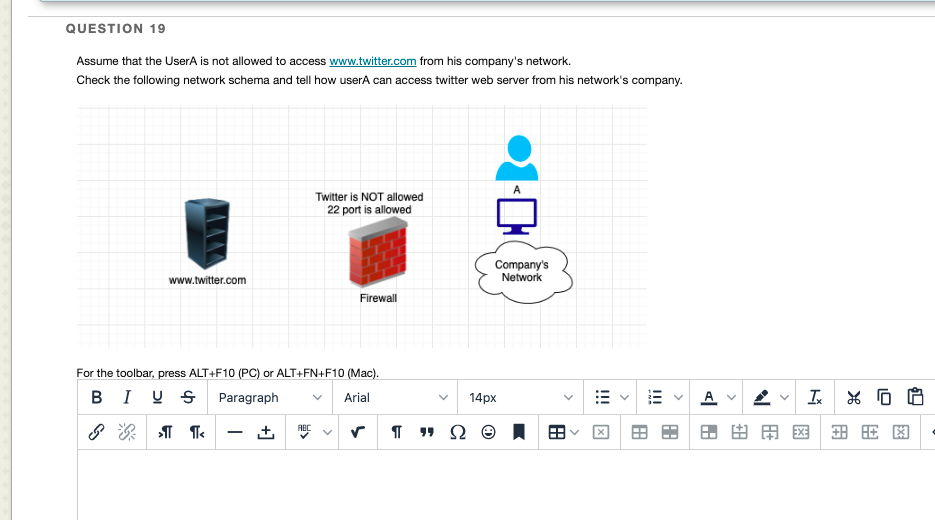Delete table icon after table dropdown

(601, 432)
